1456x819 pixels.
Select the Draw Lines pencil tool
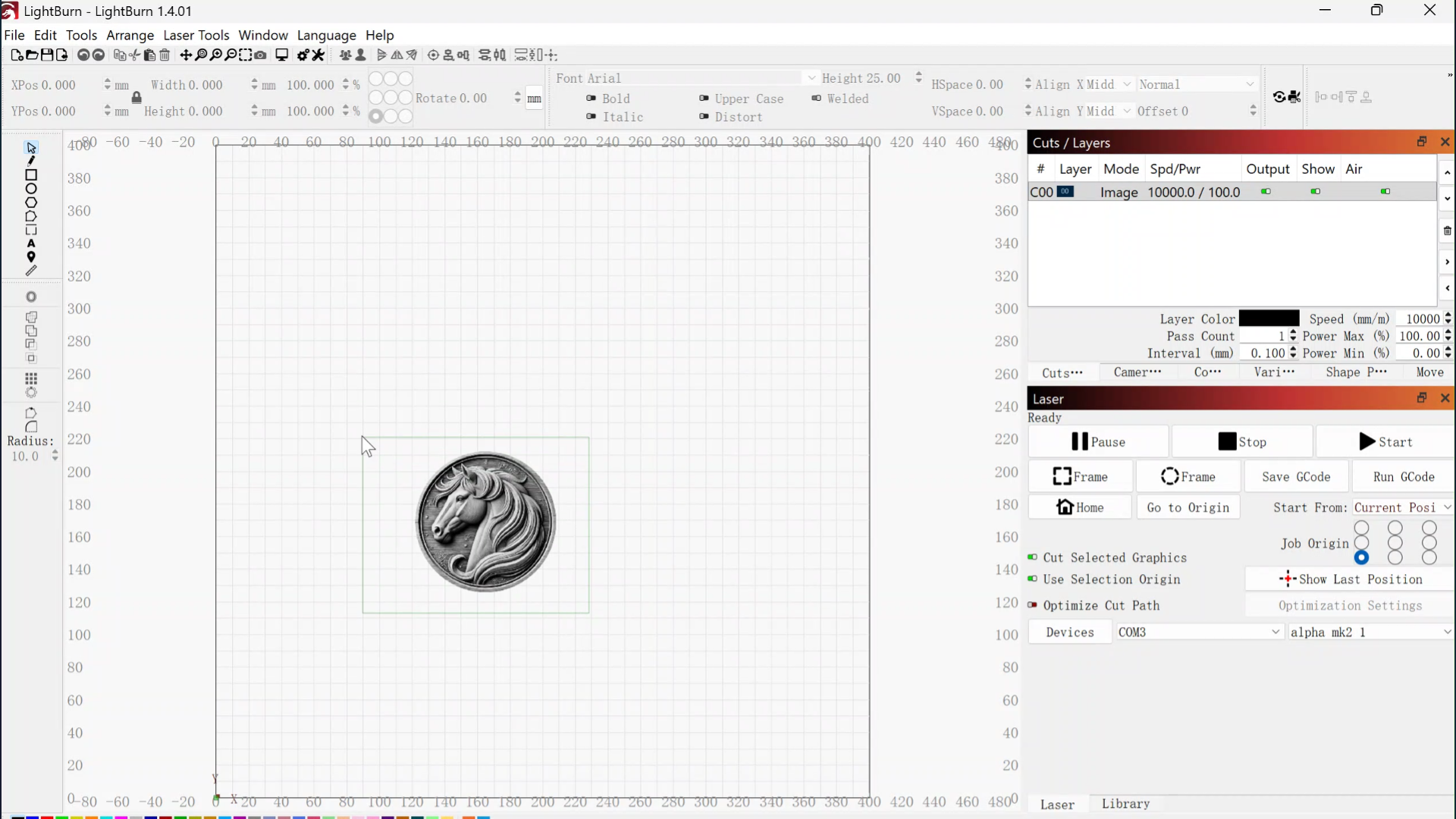pyautogui.click(x=31, y=161)
